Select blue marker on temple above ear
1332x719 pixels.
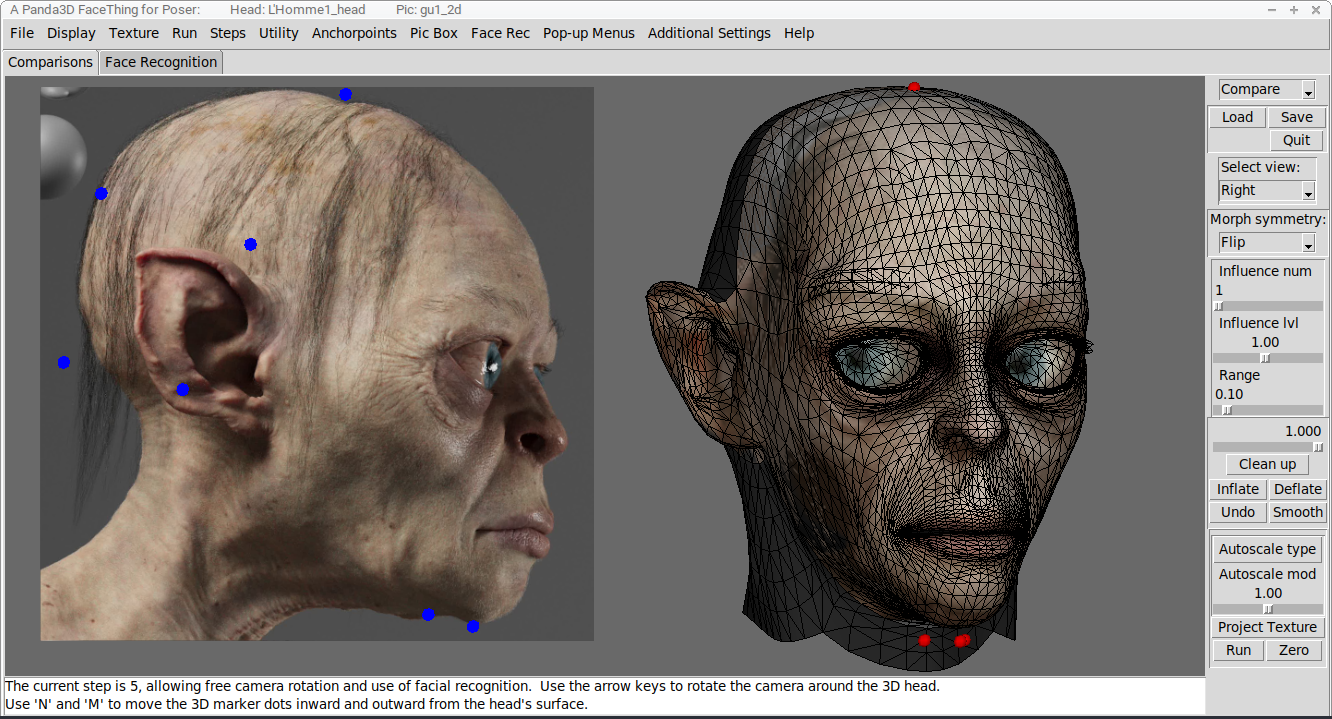coord(250,244)
